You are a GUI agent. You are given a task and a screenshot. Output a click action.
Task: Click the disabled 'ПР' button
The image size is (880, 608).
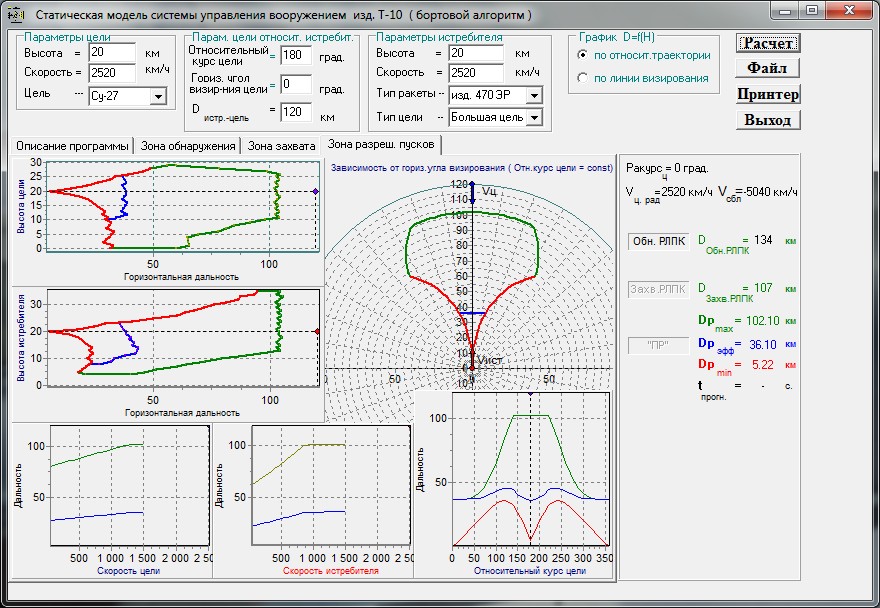[658, 345]
